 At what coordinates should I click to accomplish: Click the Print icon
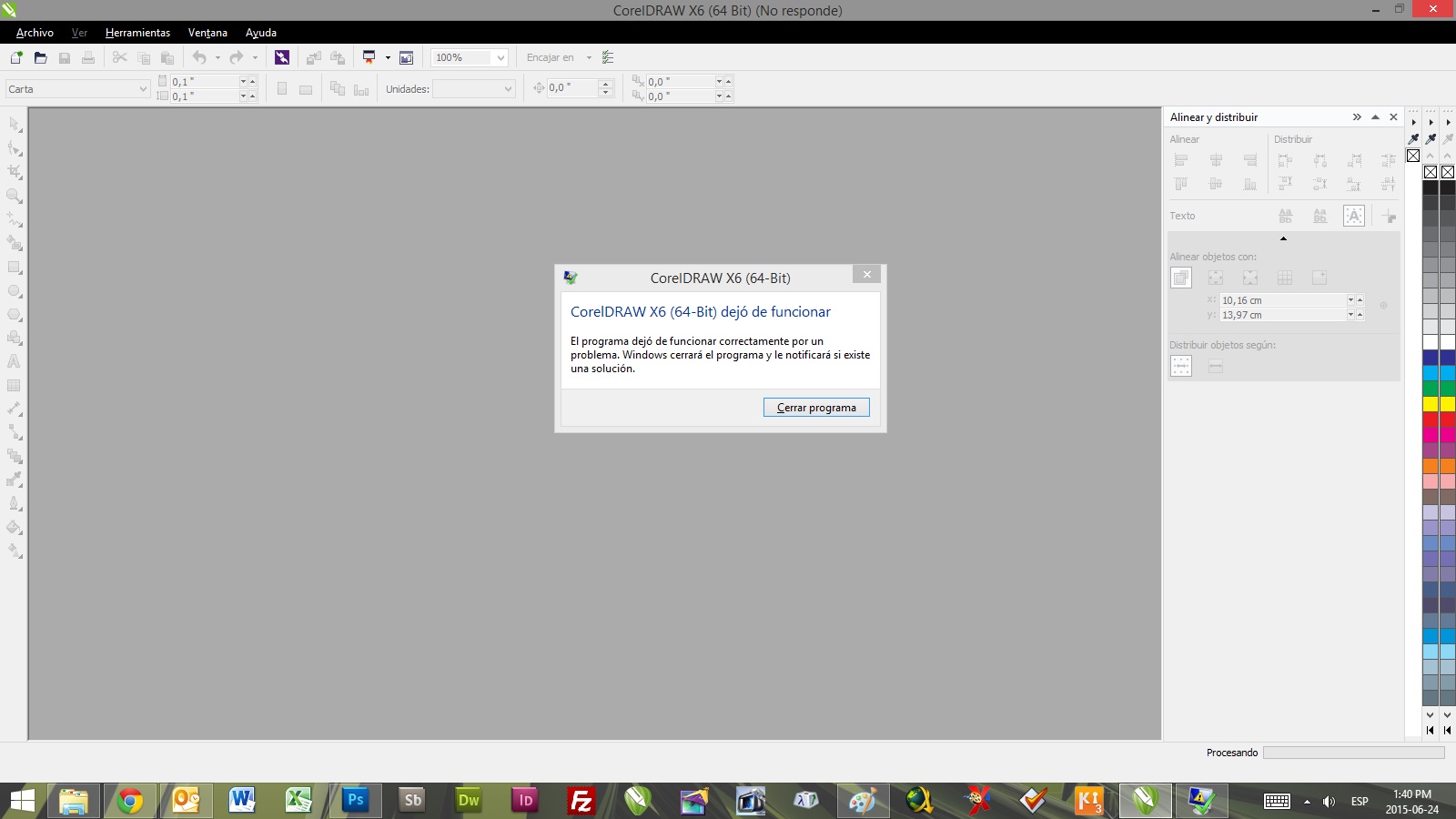(88, 57)
